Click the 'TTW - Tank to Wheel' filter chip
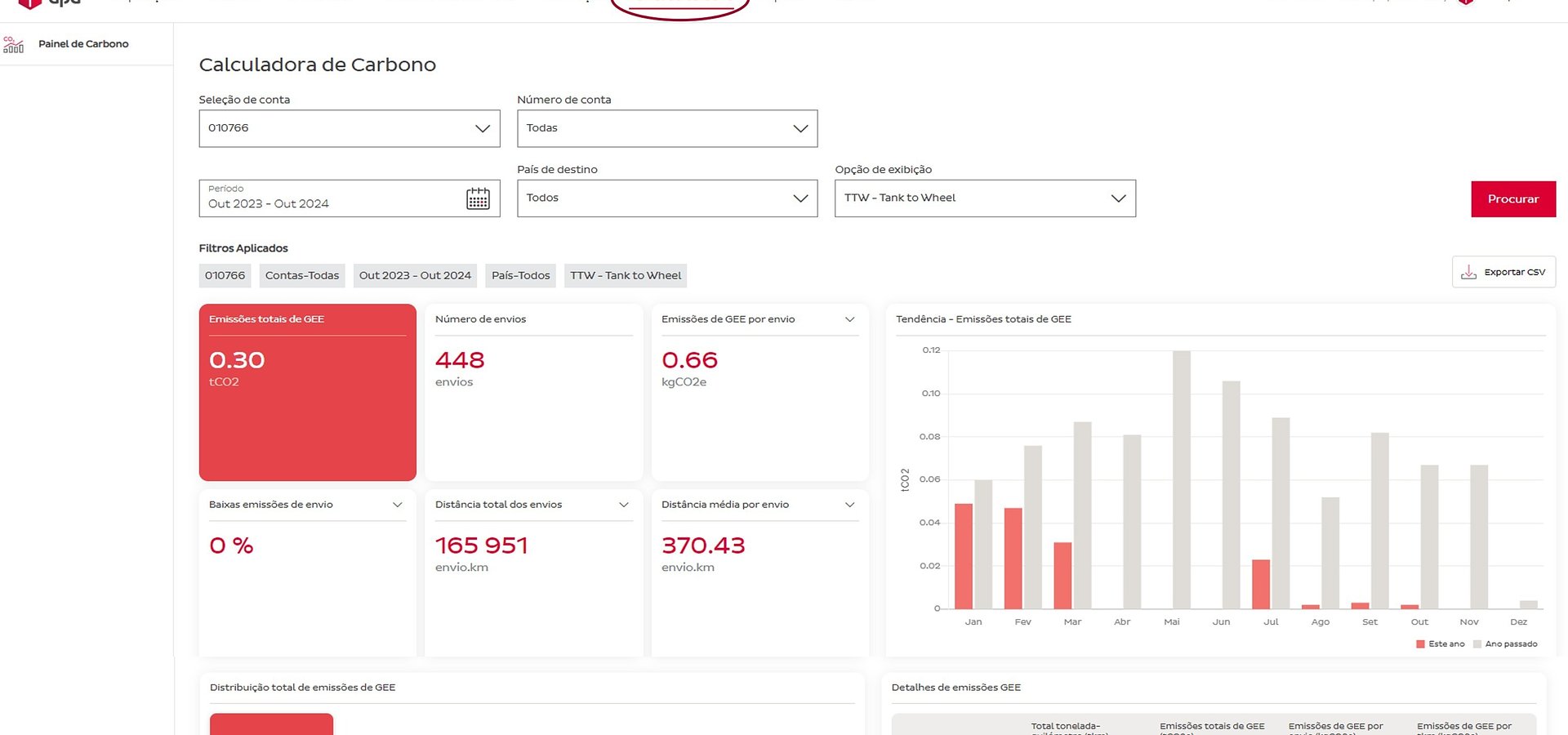The height and width of the screenshot is (735, 1568). pos(626,276)
